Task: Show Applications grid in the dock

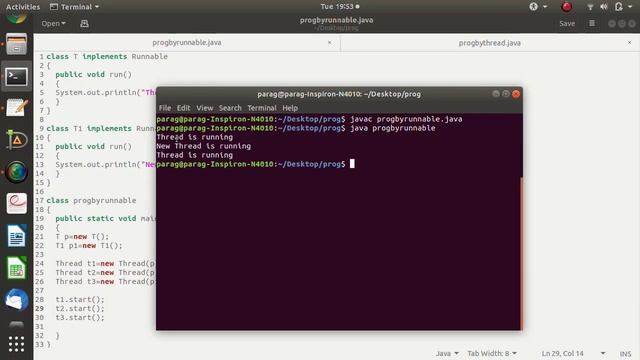Action: [x=16, y=344]
